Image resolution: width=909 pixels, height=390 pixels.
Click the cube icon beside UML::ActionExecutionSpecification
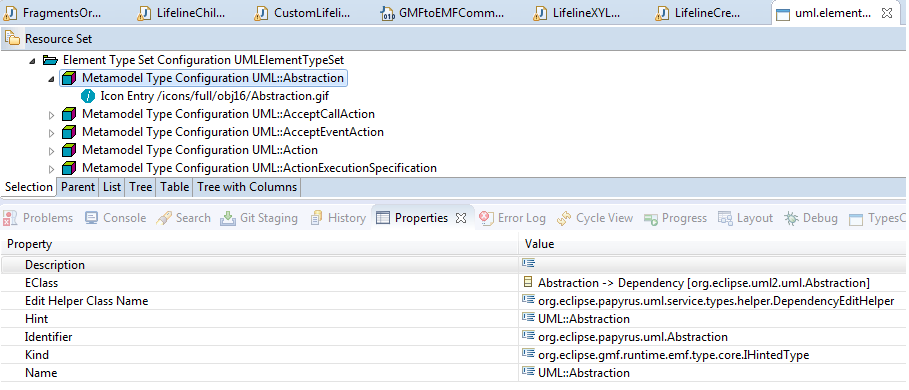[x=69, y=168]
